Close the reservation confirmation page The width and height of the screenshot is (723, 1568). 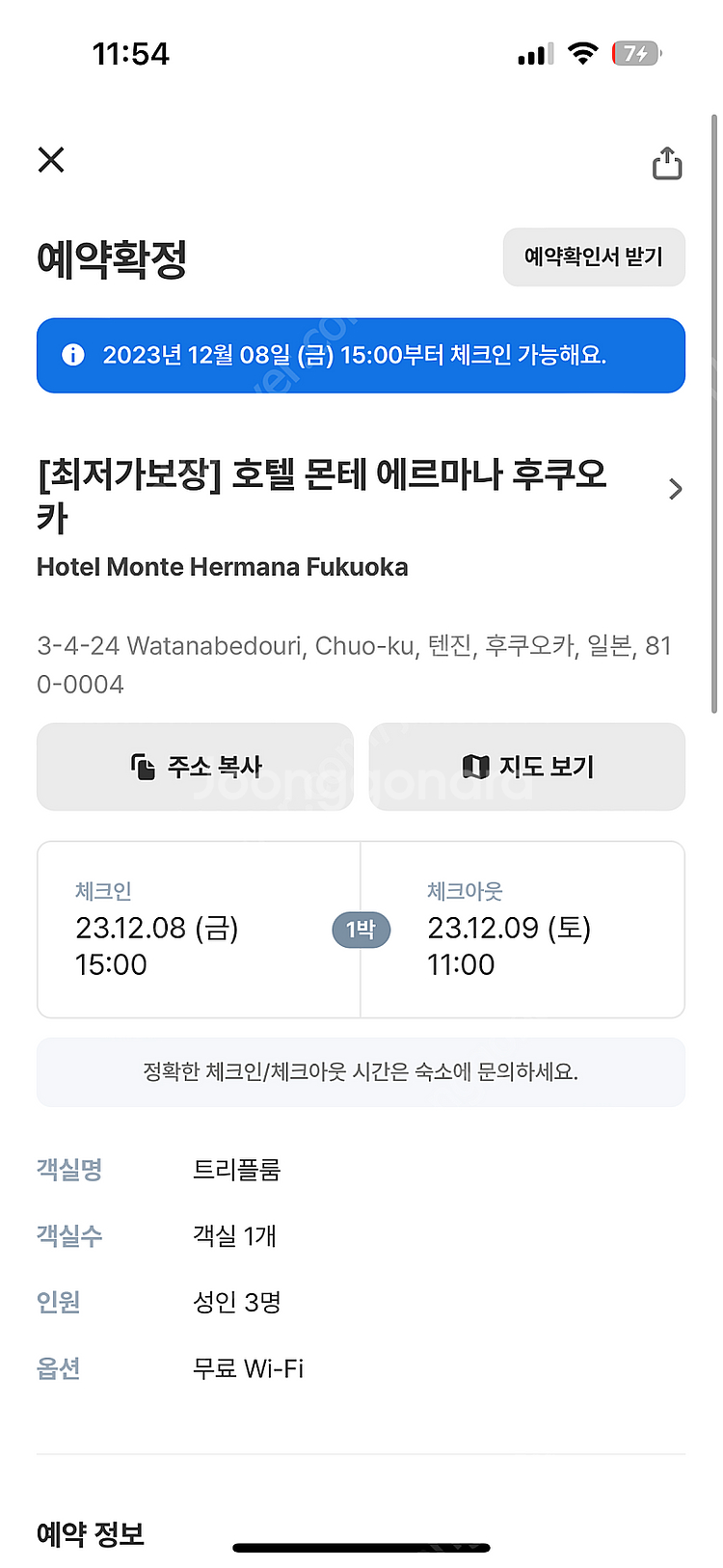pyautogui.click(x=51, y=160)
